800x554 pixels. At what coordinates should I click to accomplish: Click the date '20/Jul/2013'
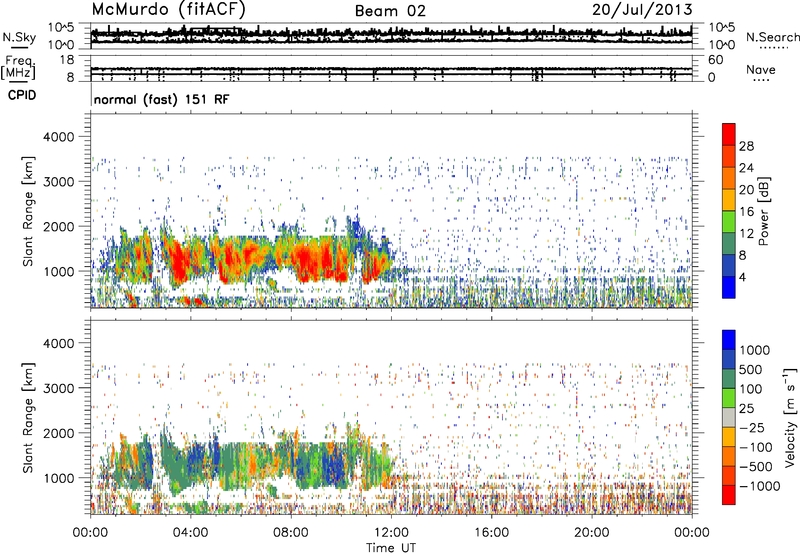pos(642,10)
